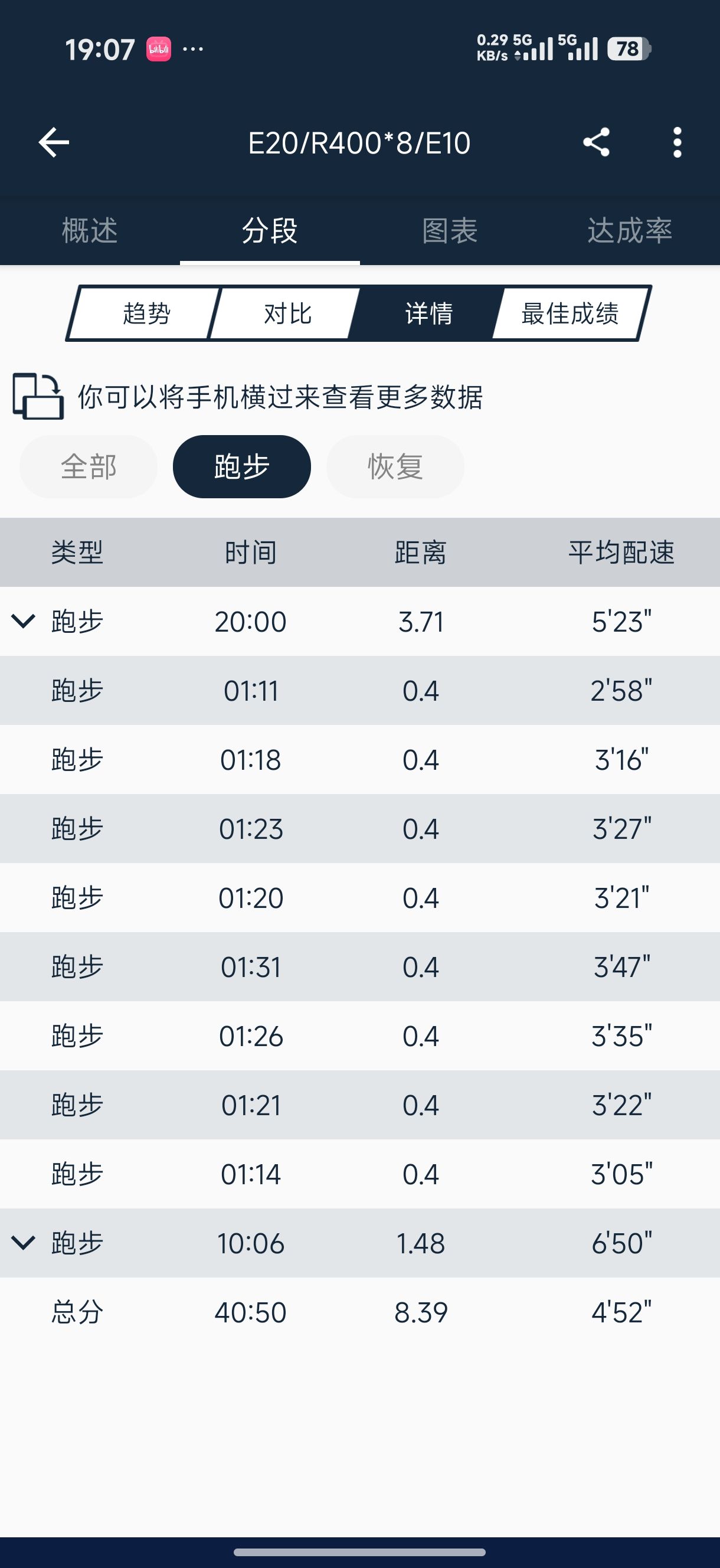
Task: Tap the bilibili notification icon in status bar
Action: (158, 50)
